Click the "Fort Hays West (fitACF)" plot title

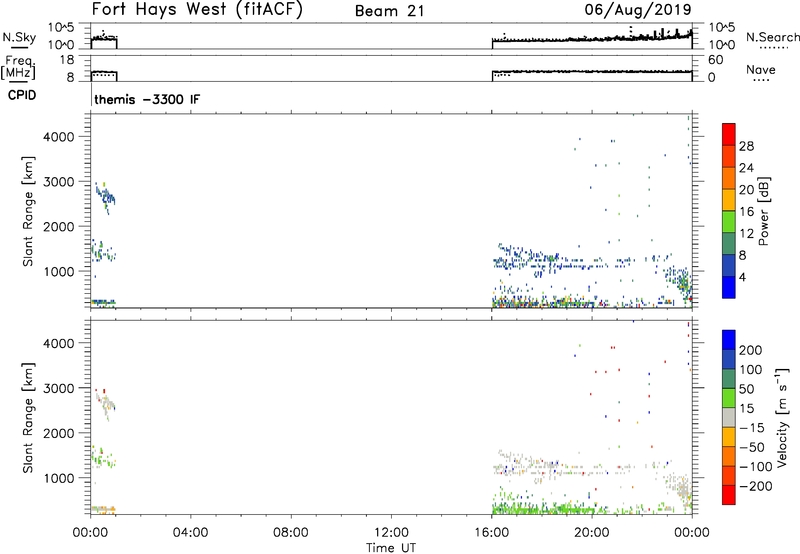[197, 9]
